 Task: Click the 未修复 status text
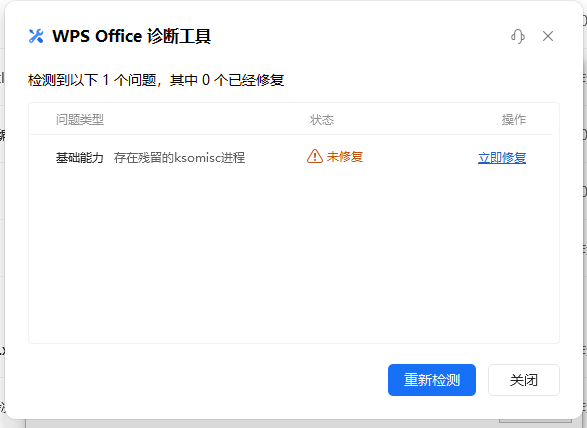coord(344,157)
